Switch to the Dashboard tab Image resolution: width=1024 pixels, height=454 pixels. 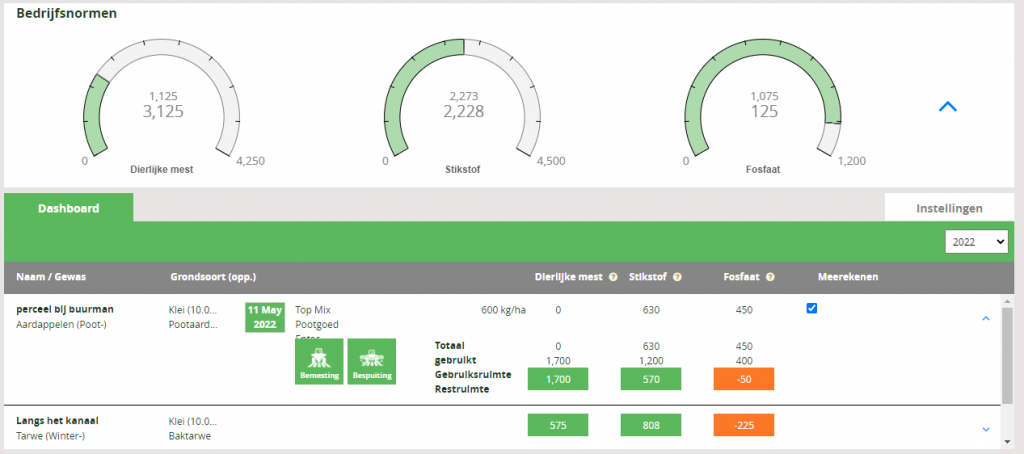[x=68, y=208]
